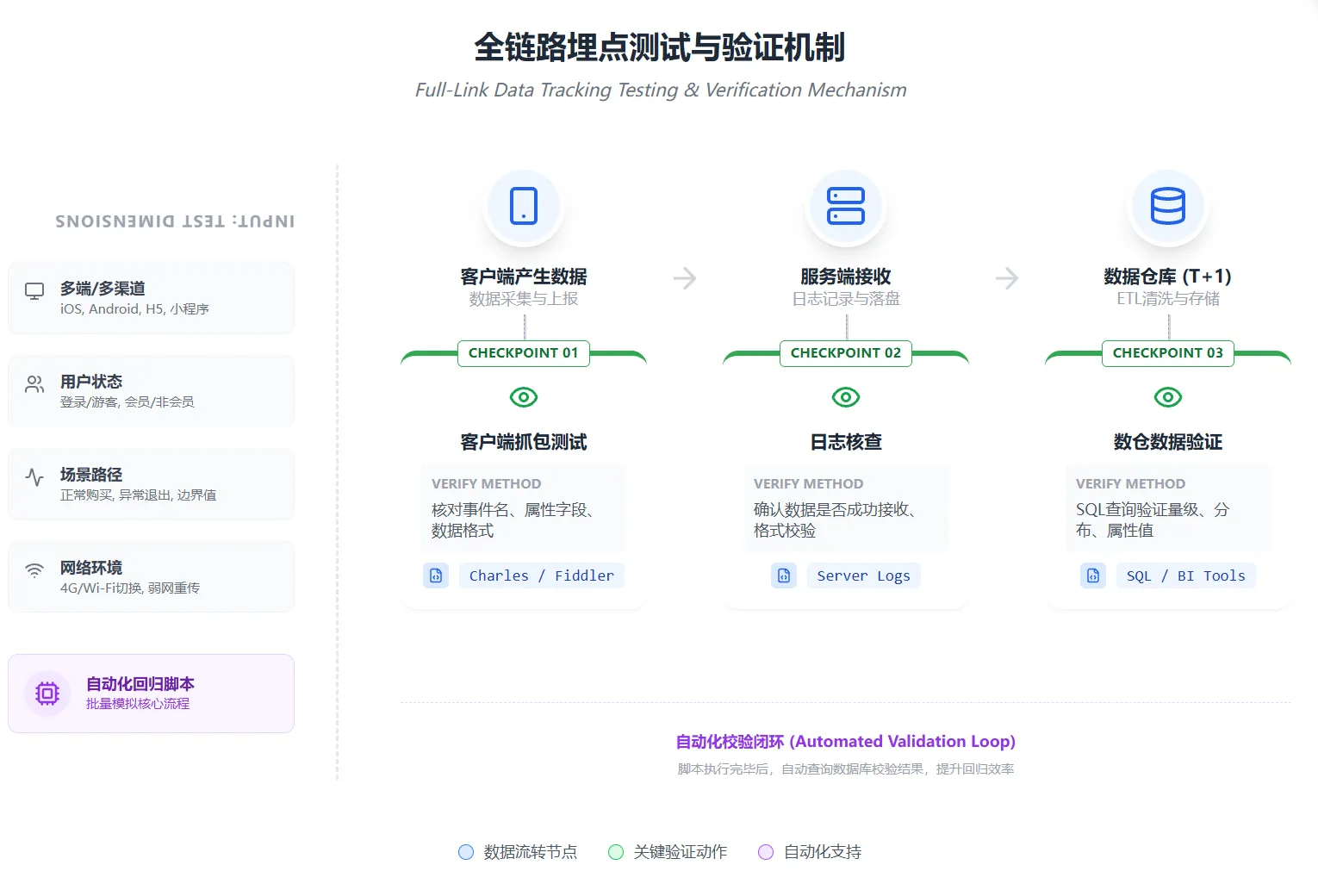Click the chip icon beside 自动化回归脚本

pos(47,694)
